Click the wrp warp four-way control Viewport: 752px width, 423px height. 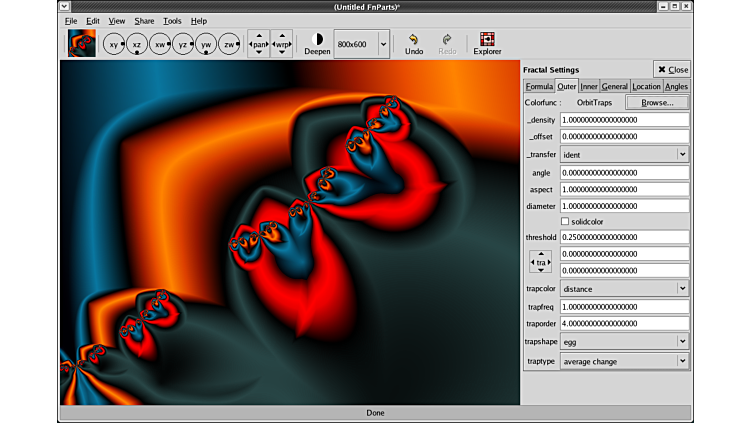click(x=282, y=45)
